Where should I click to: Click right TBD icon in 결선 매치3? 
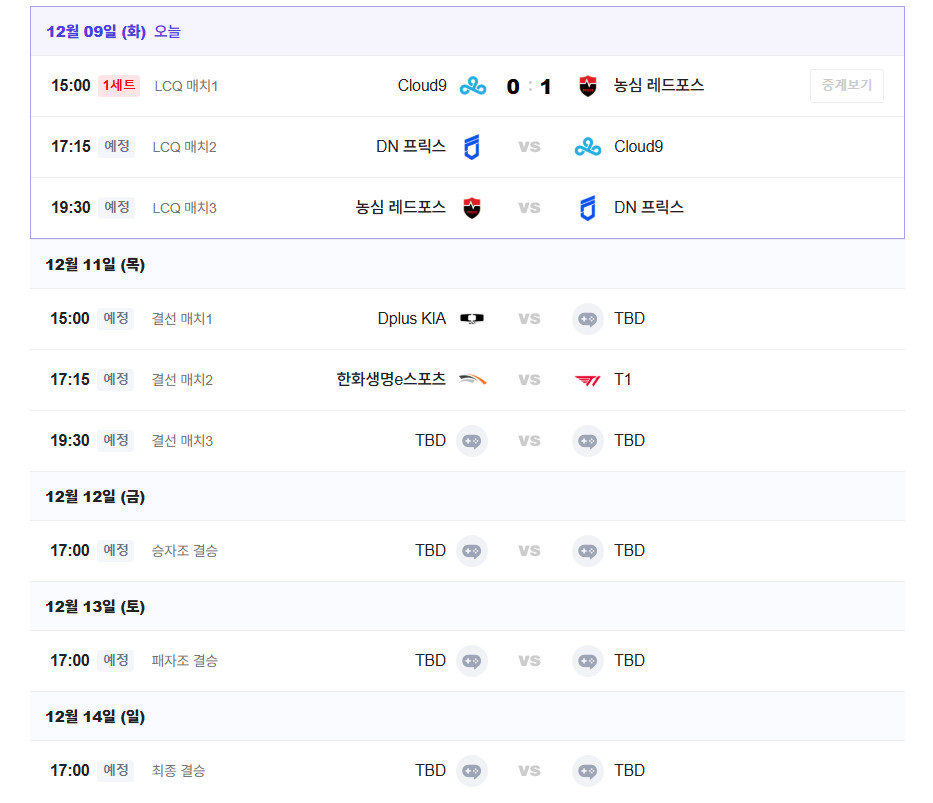pyautogui.click(x=588, y=441)
